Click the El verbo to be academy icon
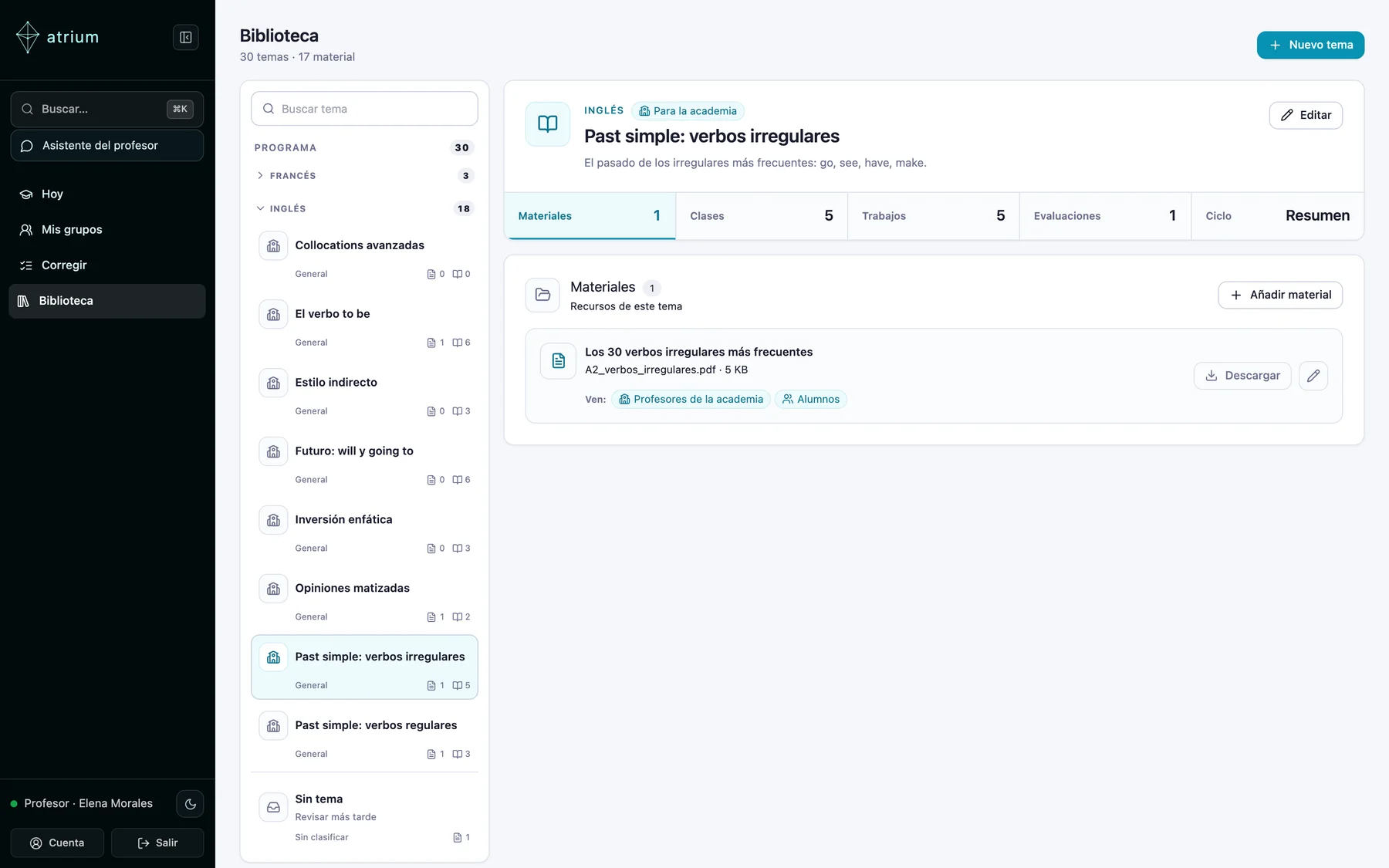The height and width of the screenshot is (868, 1389). click(273, 314)
